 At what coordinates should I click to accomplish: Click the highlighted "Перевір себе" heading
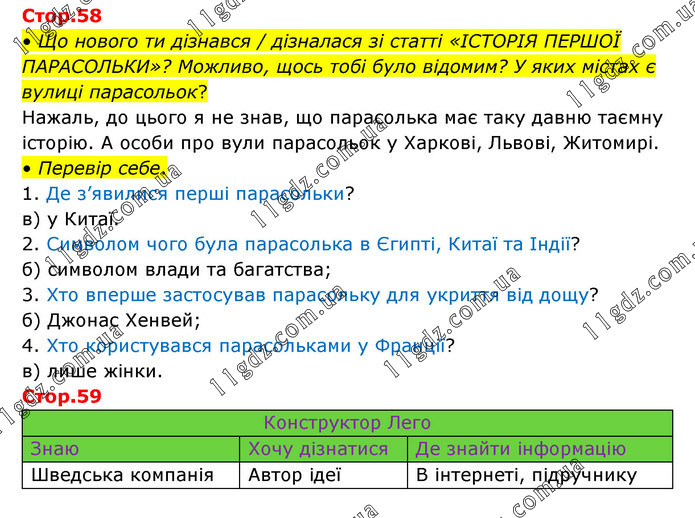coord(90,168)
